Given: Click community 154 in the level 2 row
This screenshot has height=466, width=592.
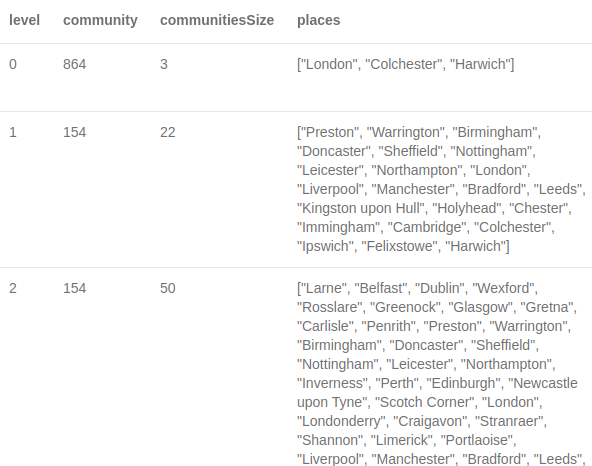Looking at the screenshot, I should click(74, 289).
